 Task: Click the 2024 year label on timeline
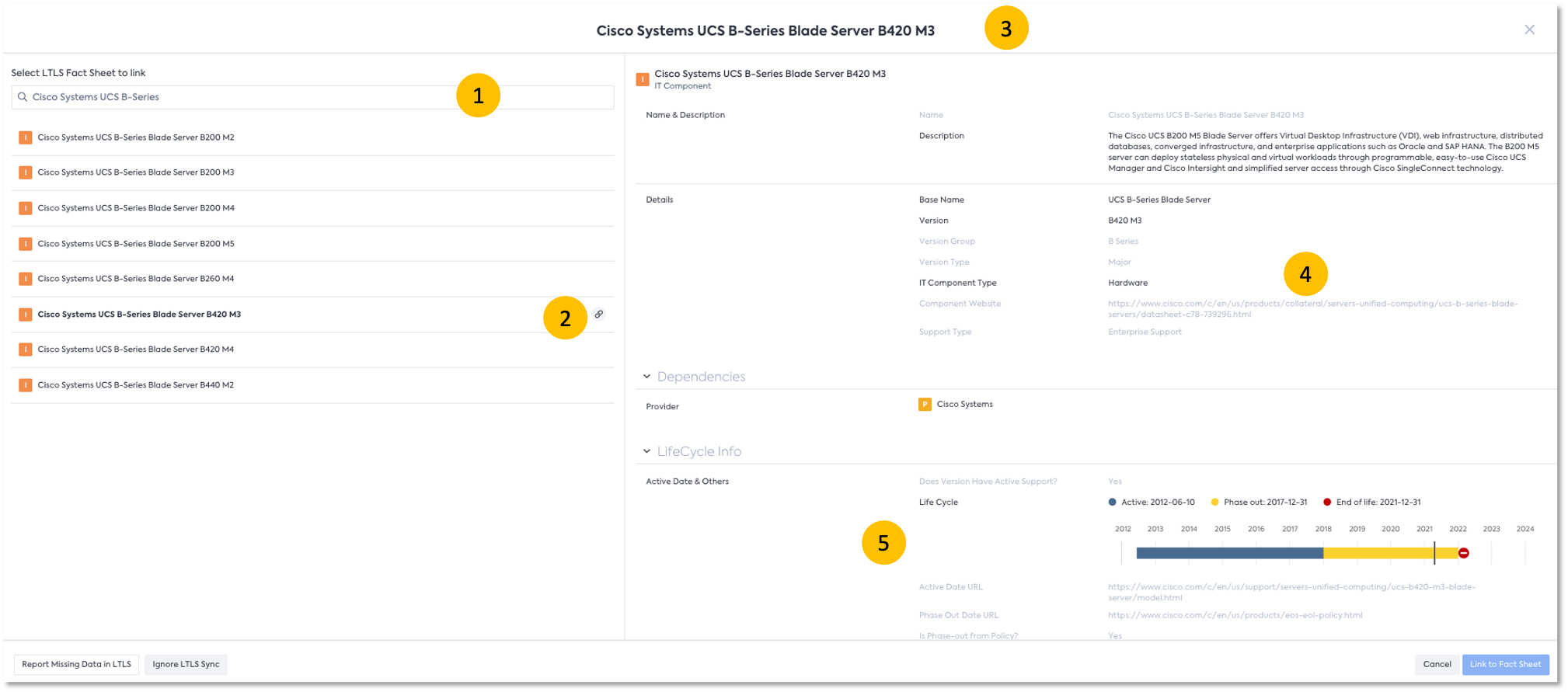[1524, 529]
